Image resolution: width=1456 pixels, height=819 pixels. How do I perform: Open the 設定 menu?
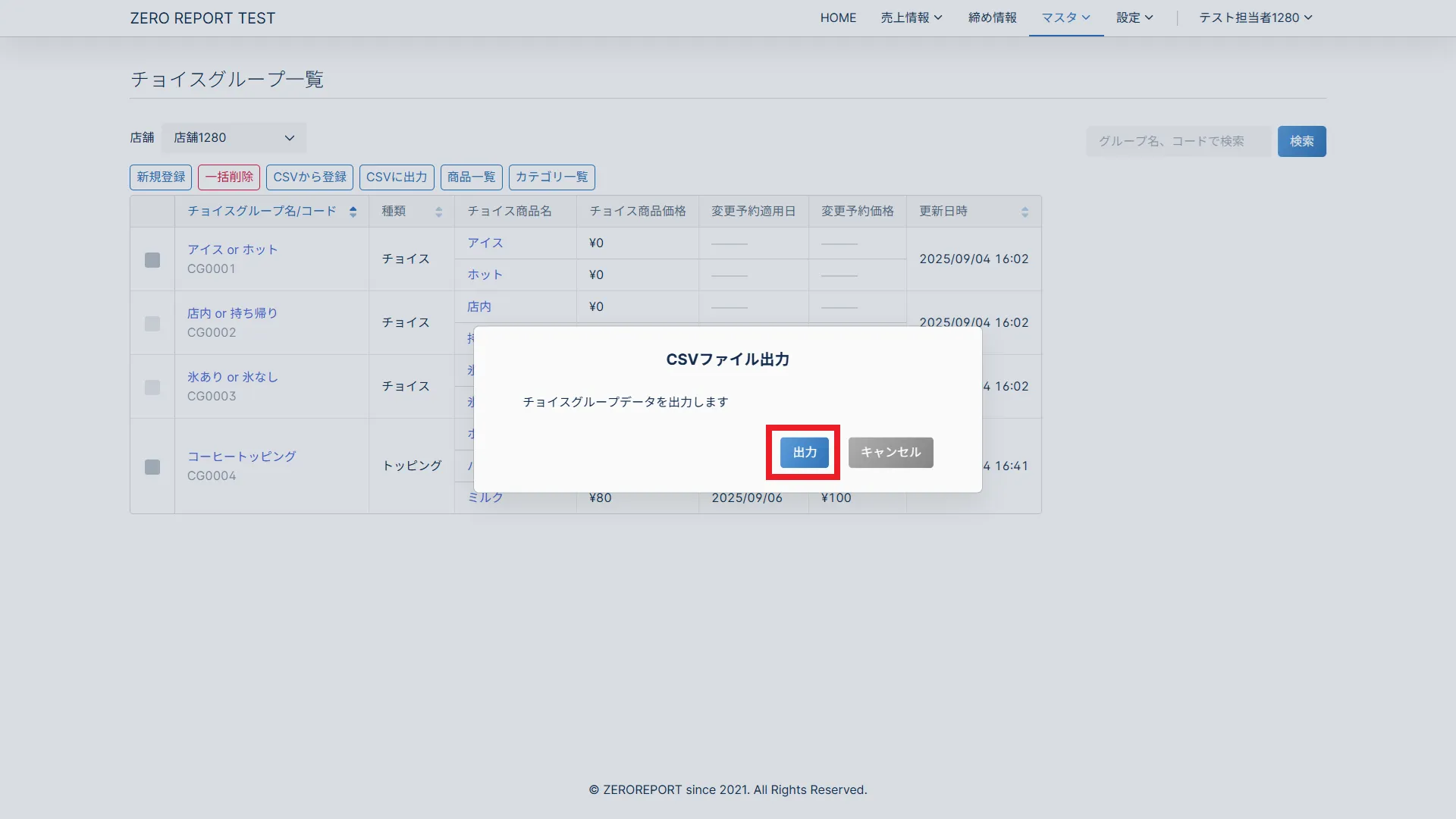coord(1134,17)
